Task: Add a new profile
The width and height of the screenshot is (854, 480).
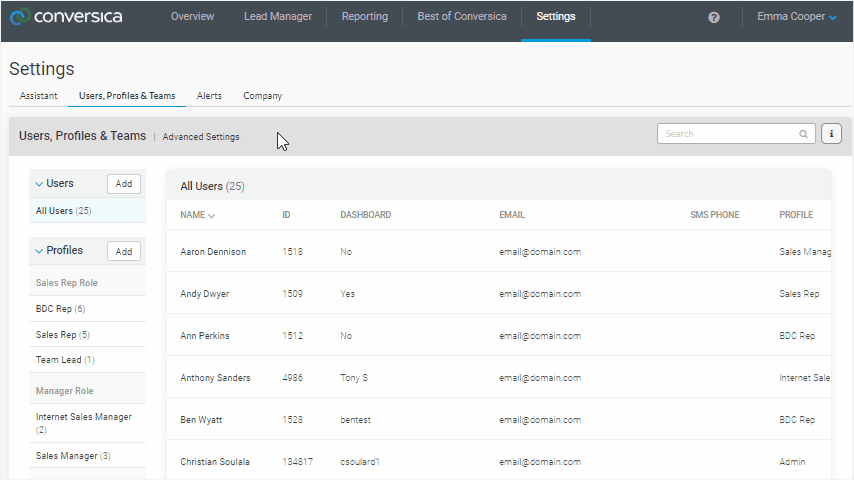Action: click(x=124, y=251)
